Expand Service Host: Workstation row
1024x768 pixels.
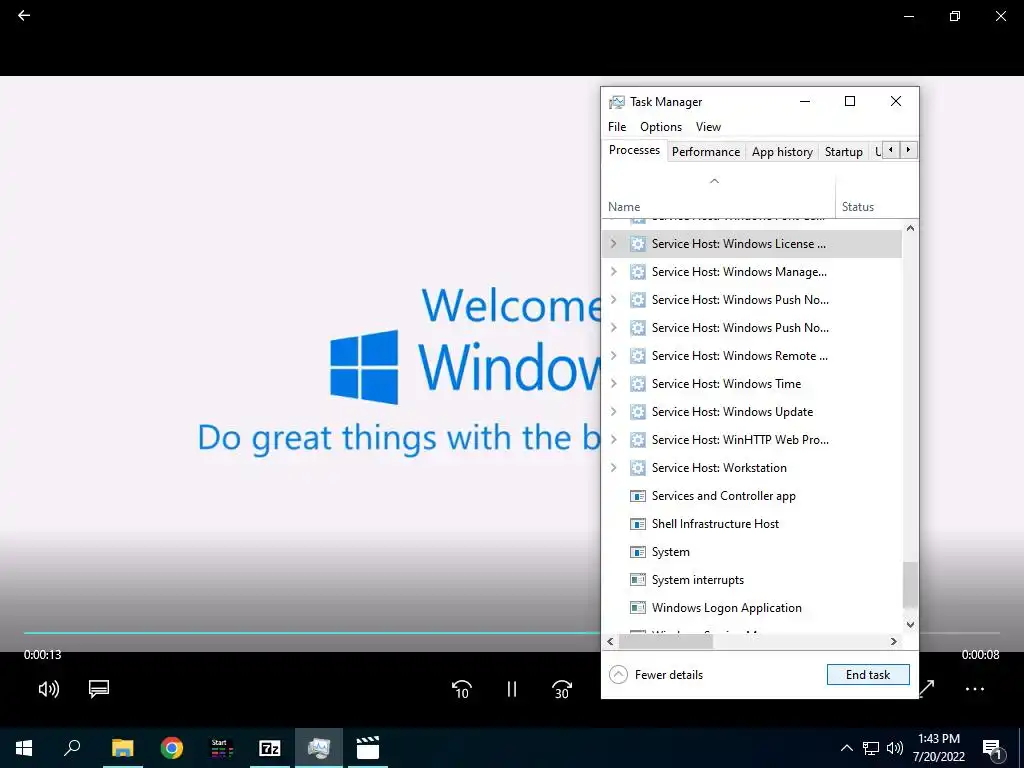[613, 468]
